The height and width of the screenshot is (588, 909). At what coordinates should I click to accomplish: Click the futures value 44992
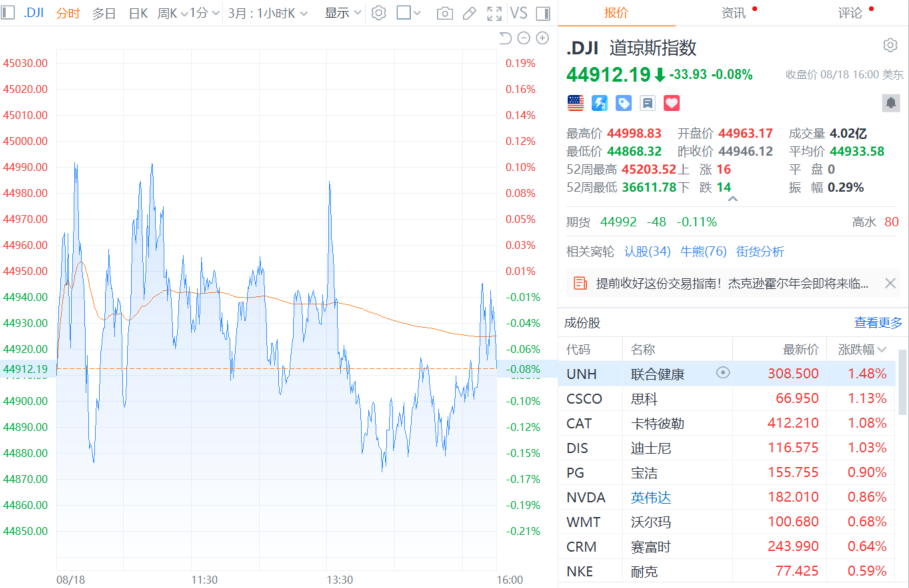618,222
